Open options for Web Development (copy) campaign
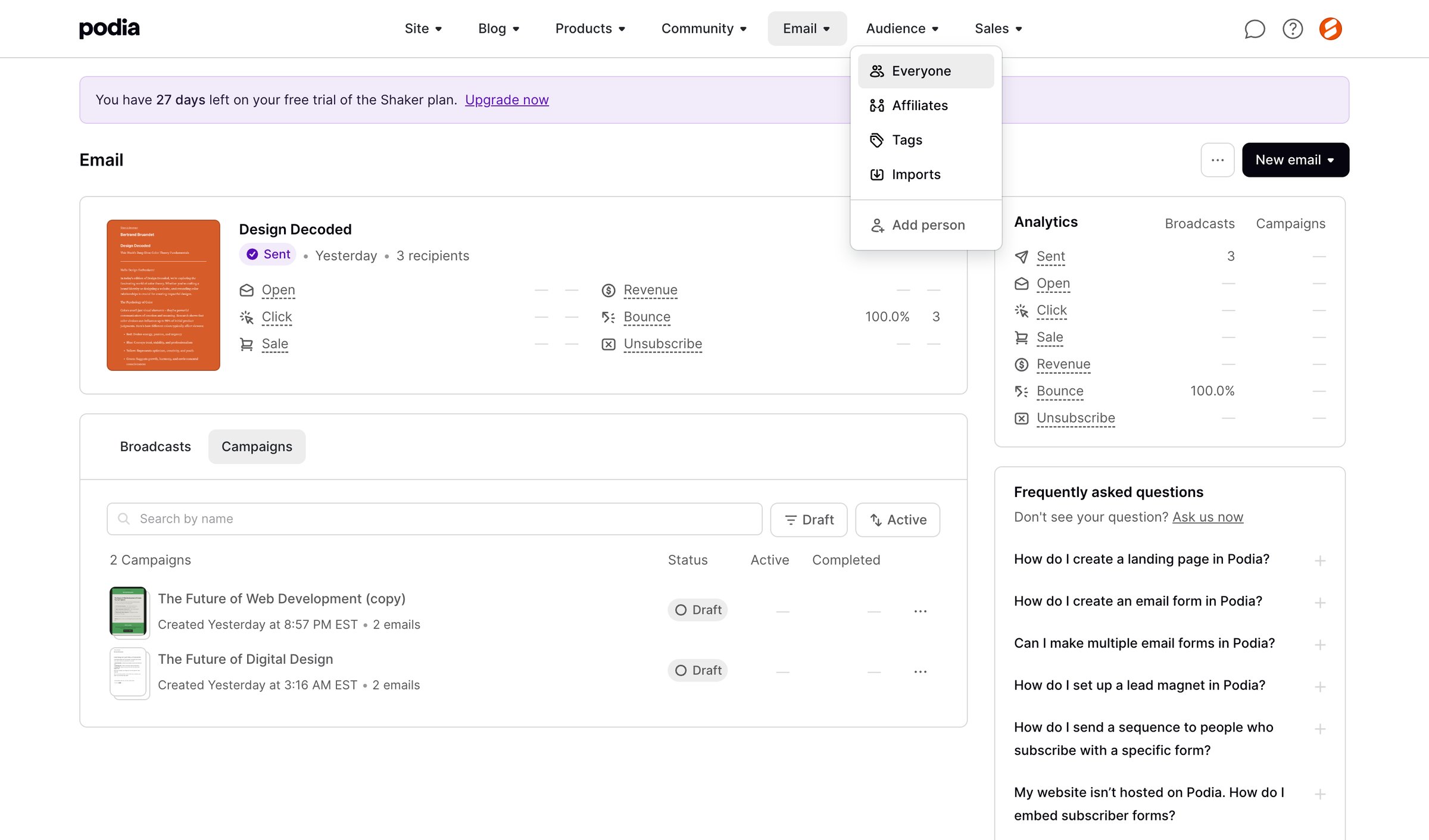The height and width of the screenshot is (840, 1429). [921, 611]
